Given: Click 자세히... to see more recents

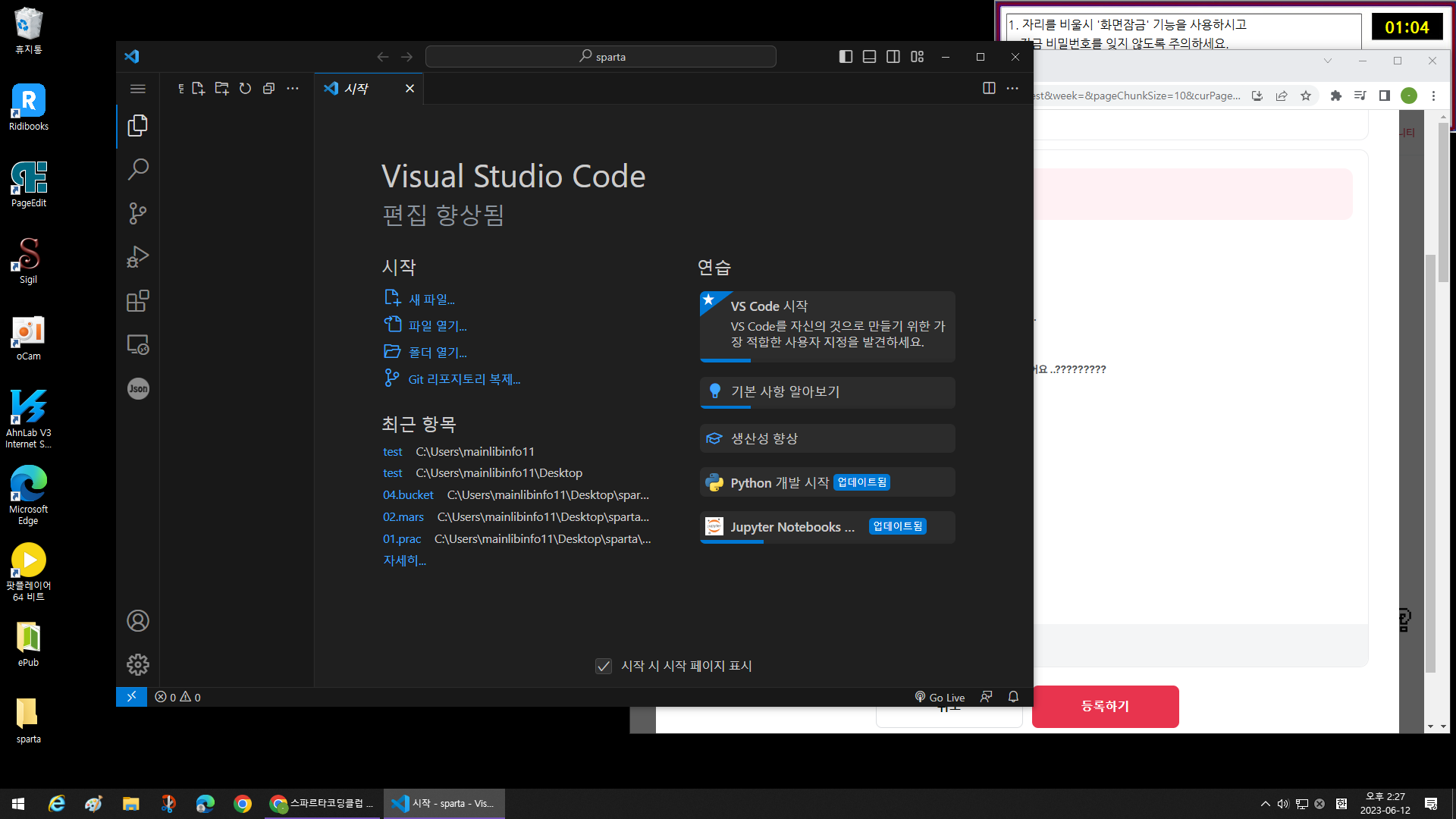Looking at the screenshot, I should 404,560.
